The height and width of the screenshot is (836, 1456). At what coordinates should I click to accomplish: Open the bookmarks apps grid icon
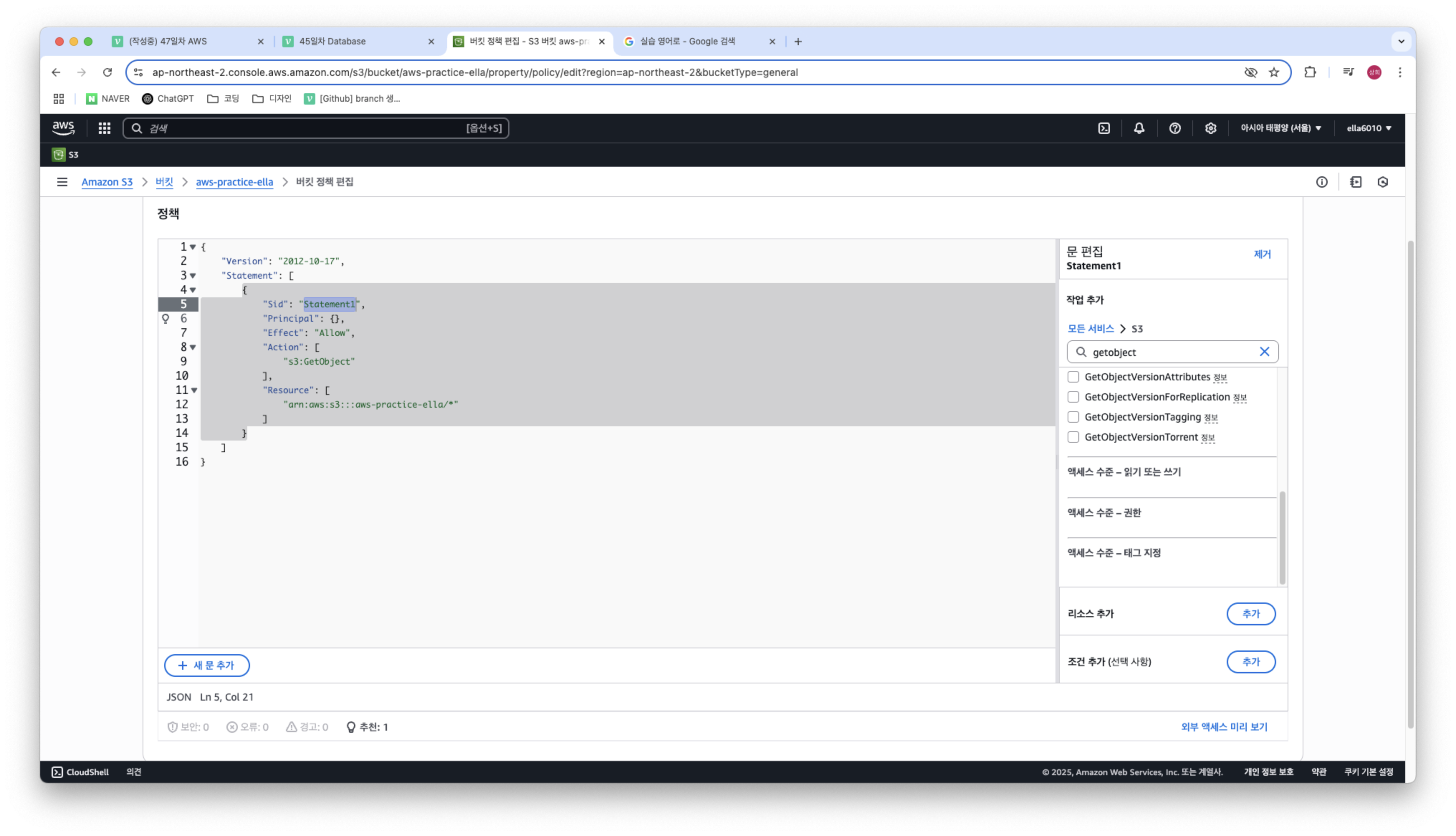point(58,99)
